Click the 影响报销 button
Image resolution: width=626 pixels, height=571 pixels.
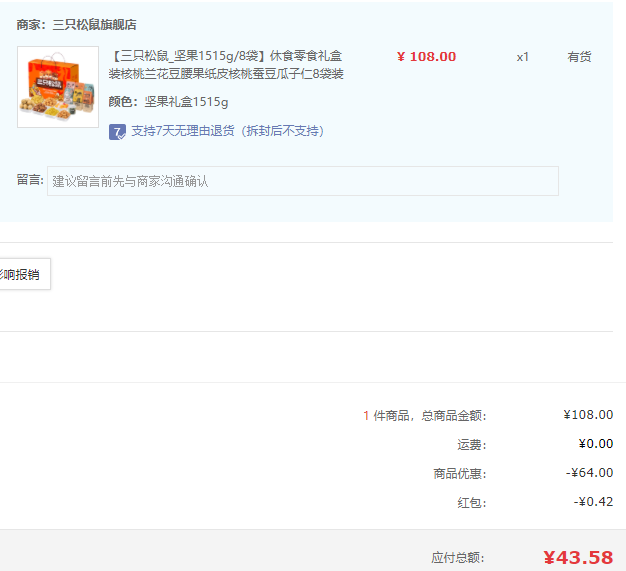coord(23,274)
